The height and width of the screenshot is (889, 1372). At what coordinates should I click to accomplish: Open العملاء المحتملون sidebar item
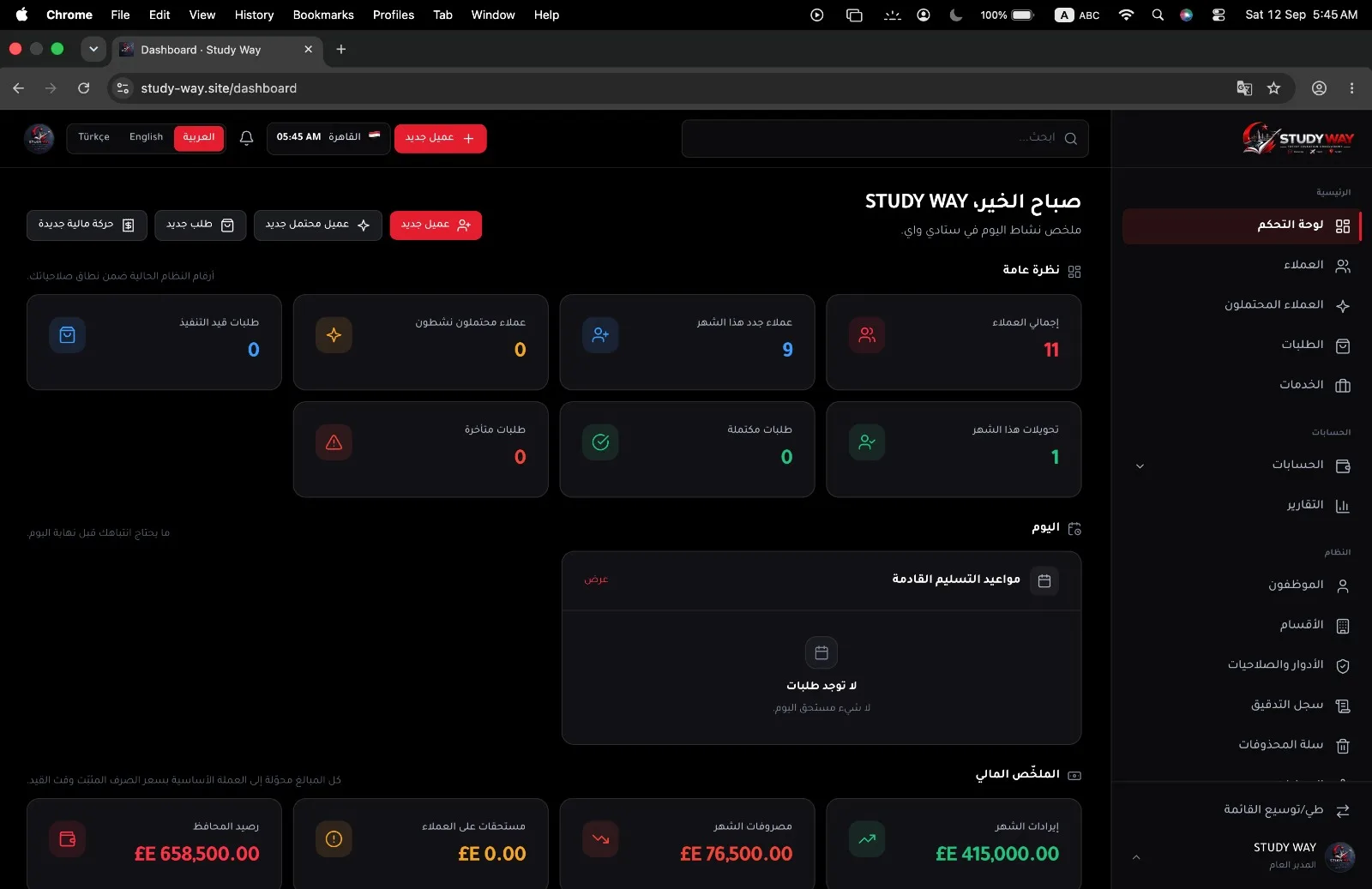1241,305
